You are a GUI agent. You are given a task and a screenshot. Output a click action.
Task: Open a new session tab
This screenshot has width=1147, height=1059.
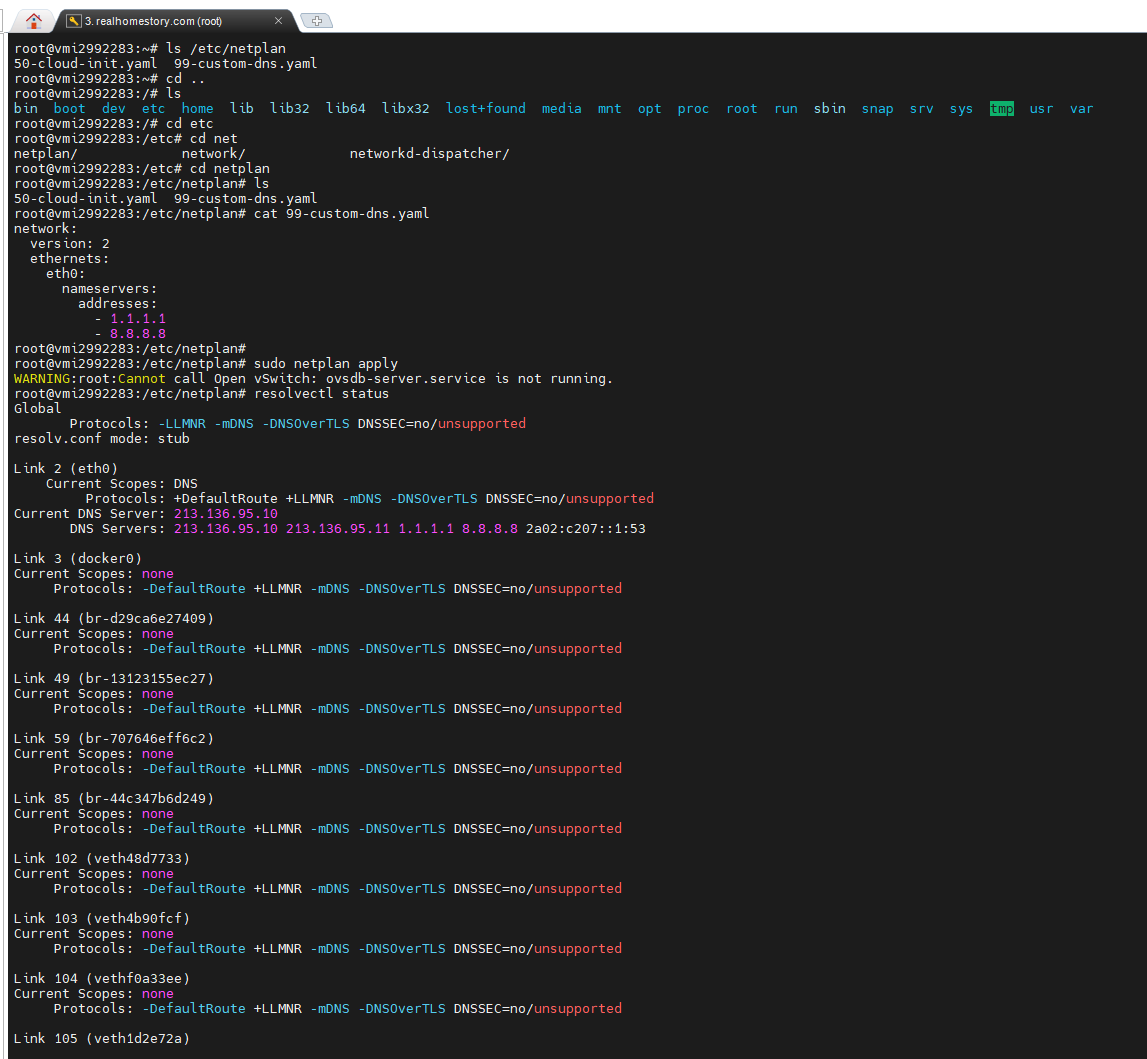click(x=317, y=21)
